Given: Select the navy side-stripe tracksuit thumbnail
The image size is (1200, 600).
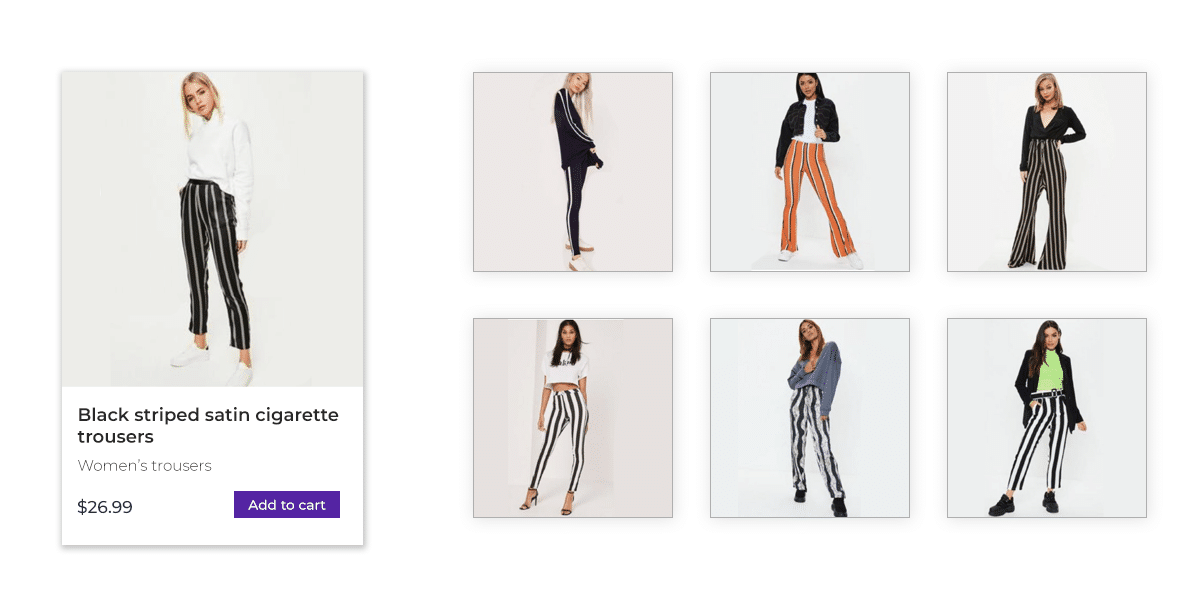Looking at the screenshot, I should point(573,172).
